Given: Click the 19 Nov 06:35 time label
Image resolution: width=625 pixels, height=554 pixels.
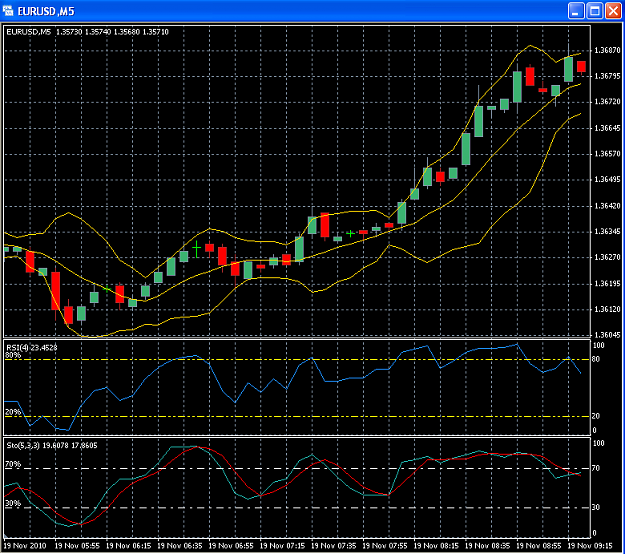Looking at the screenshot, I should pos(180,546).
